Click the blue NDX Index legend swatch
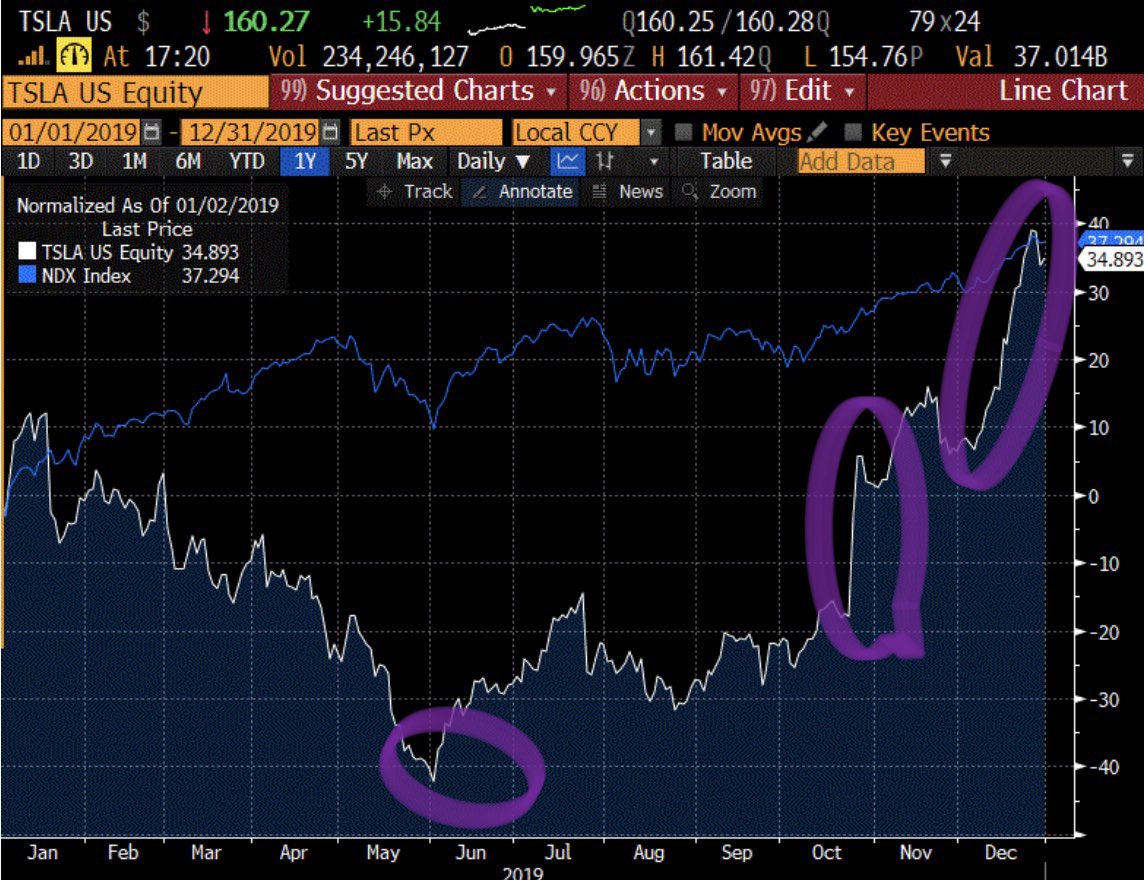1144x880 pixels. [x=27, y=275]
